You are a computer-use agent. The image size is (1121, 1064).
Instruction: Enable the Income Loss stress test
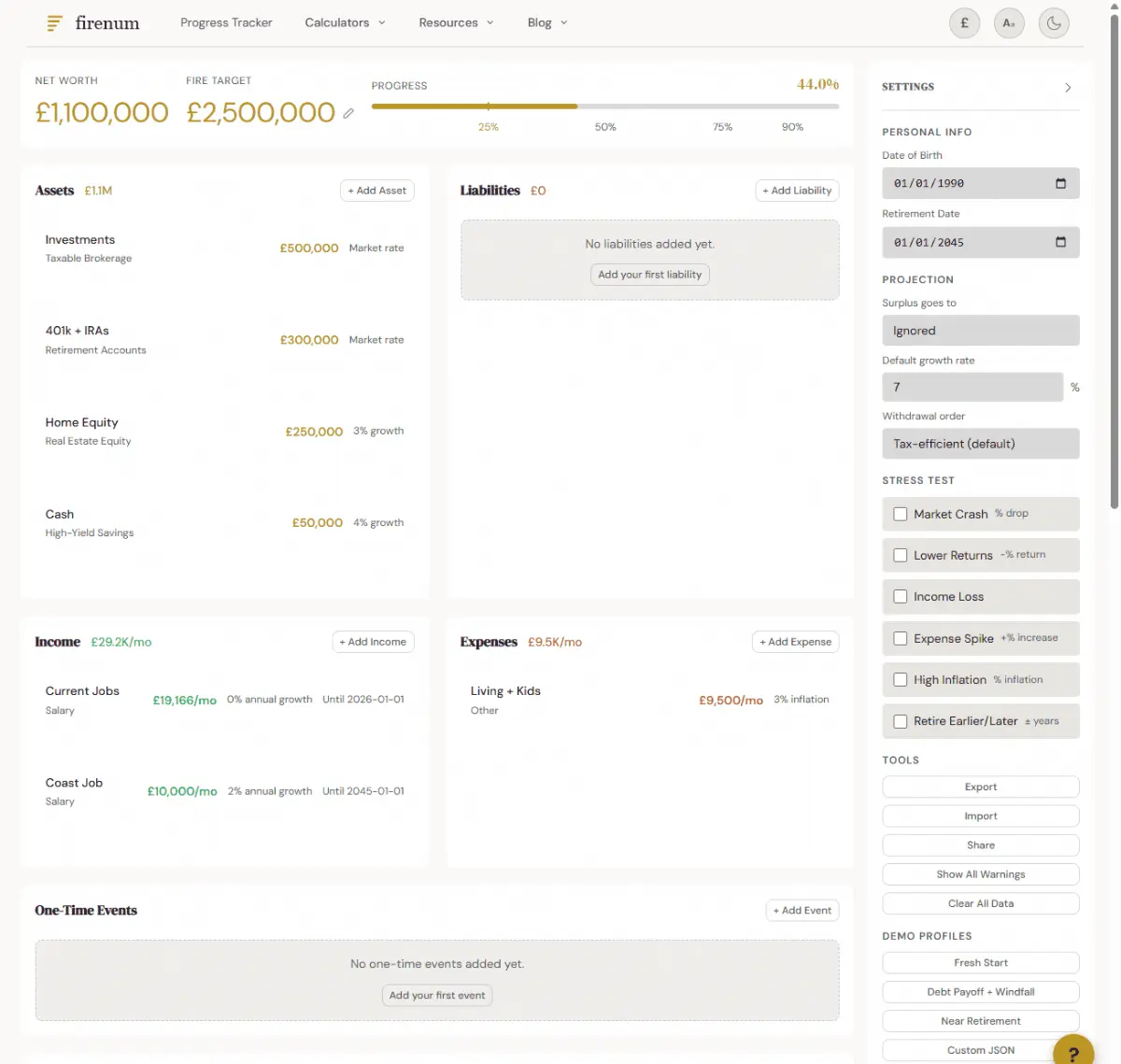900,596
